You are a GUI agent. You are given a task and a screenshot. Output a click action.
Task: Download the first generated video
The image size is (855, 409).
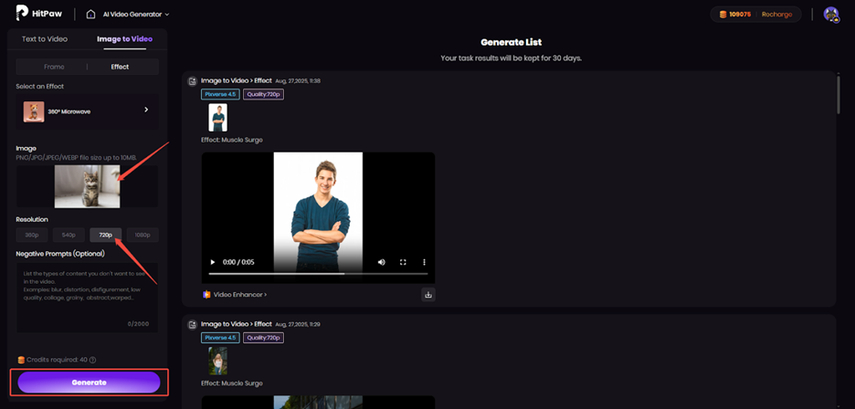428,295
